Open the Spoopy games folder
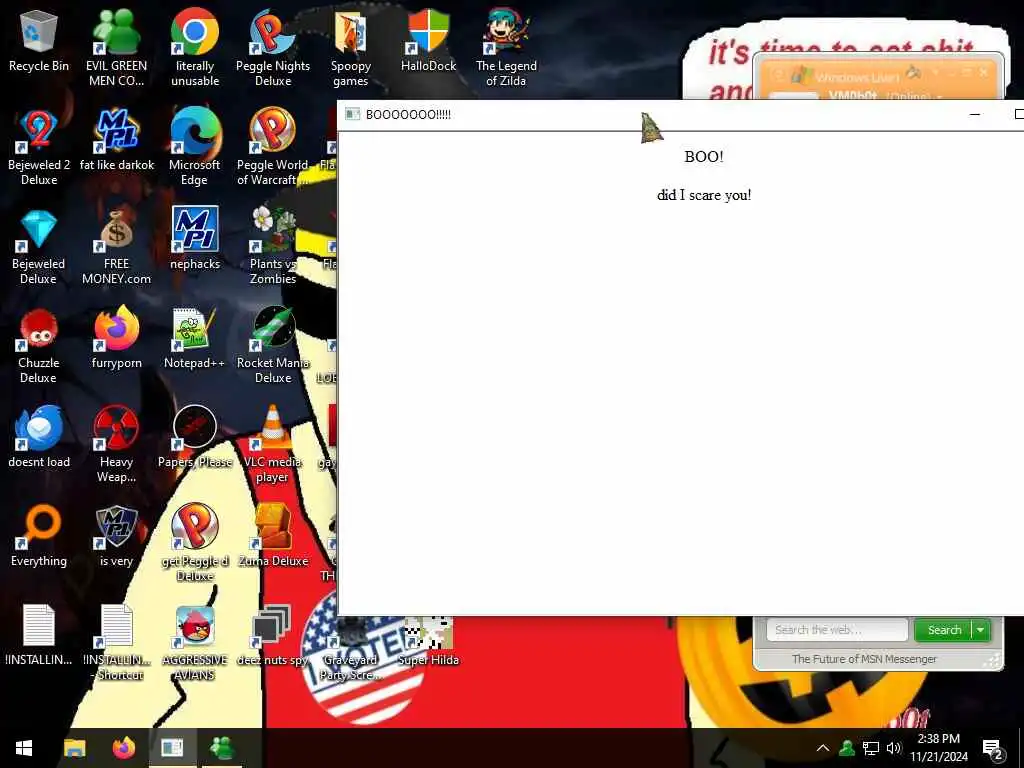Screen dimensions: 1024x768 (x=351, y=48)
